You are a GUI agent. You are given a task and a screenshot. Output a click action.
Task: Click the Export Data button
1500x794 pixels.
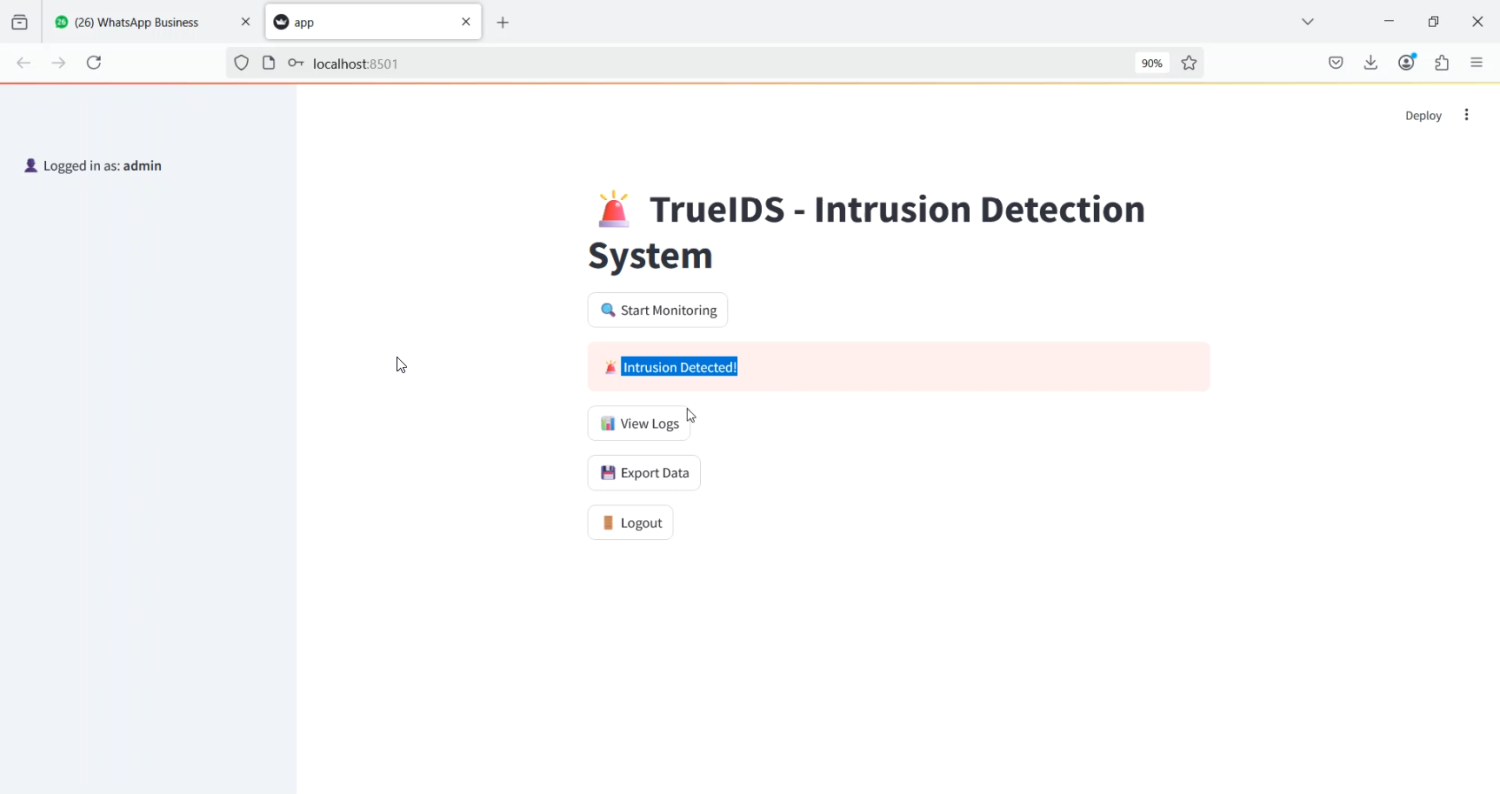pyautogui.click(x=644, y=473)
